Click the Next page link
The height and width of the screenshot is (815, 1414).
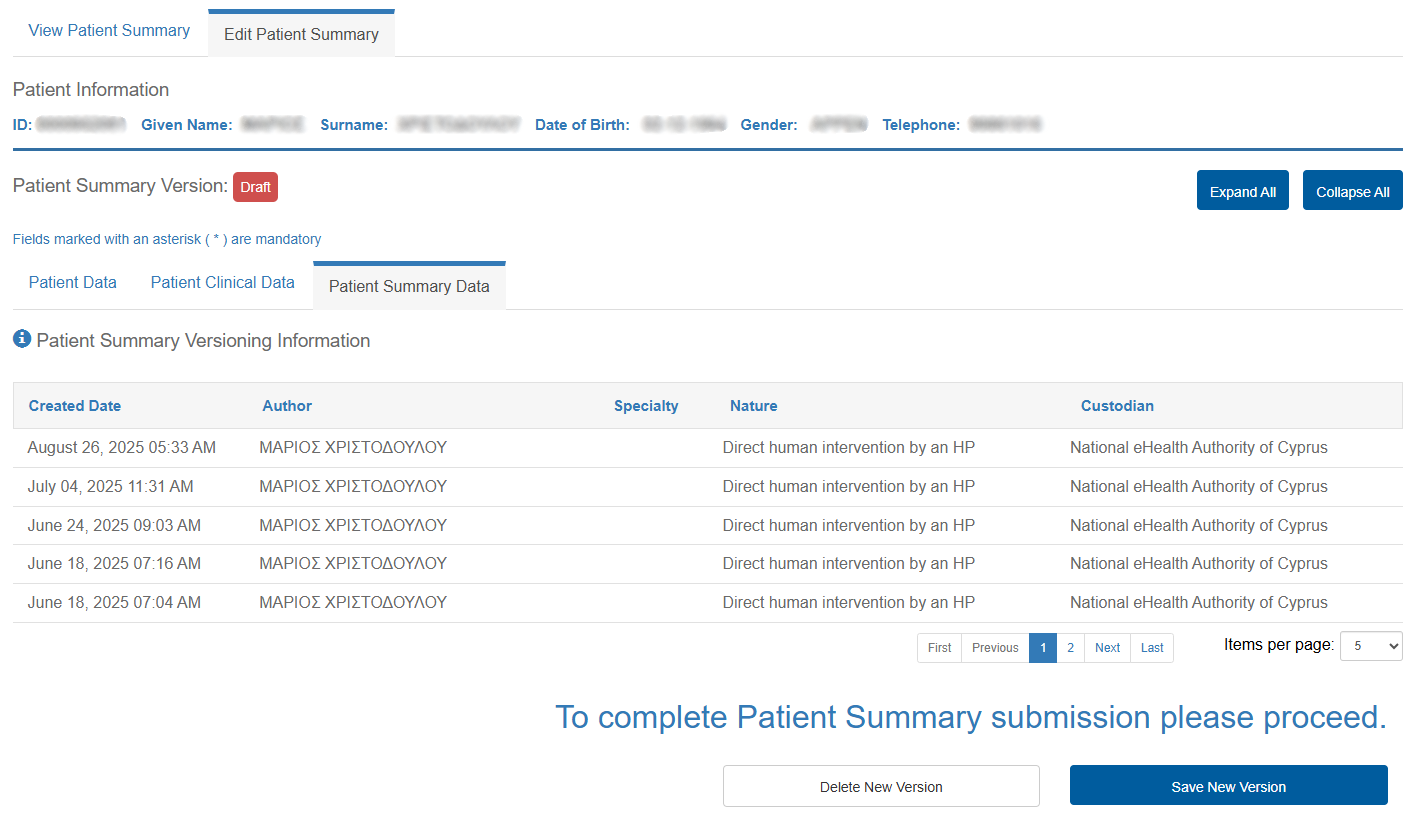1107,648
